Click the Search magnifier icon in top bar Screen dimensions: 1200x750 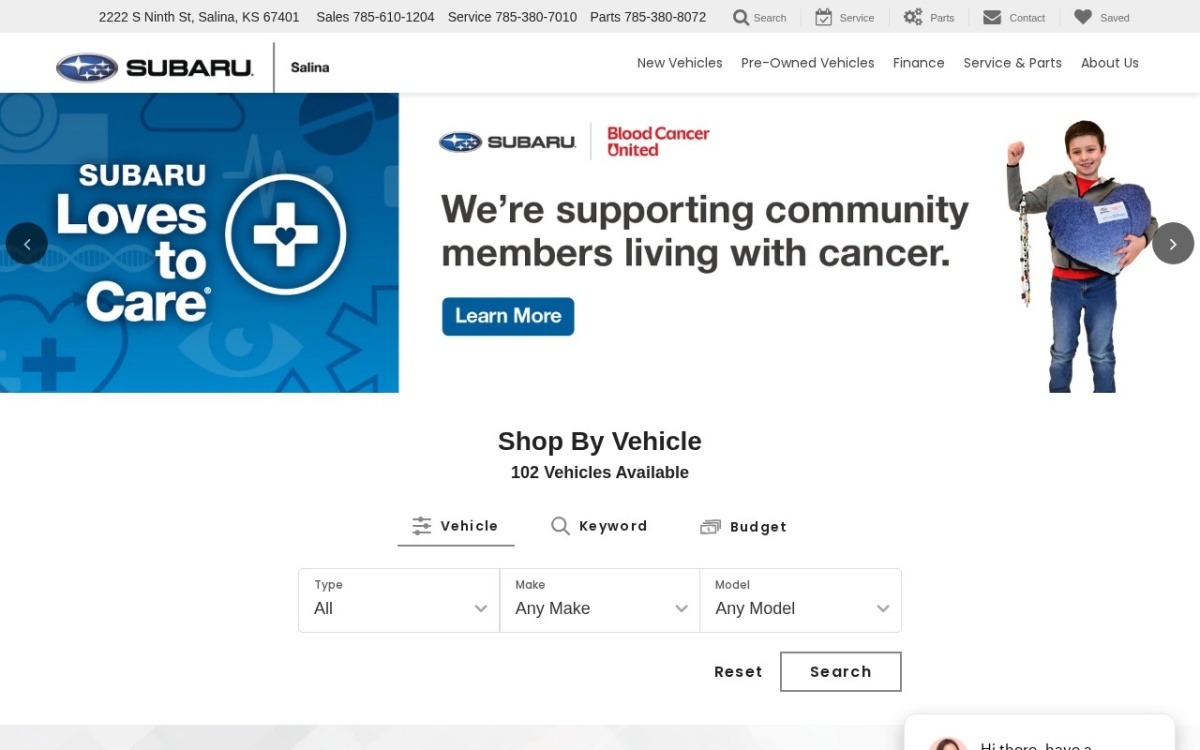(x=741, y=17)
